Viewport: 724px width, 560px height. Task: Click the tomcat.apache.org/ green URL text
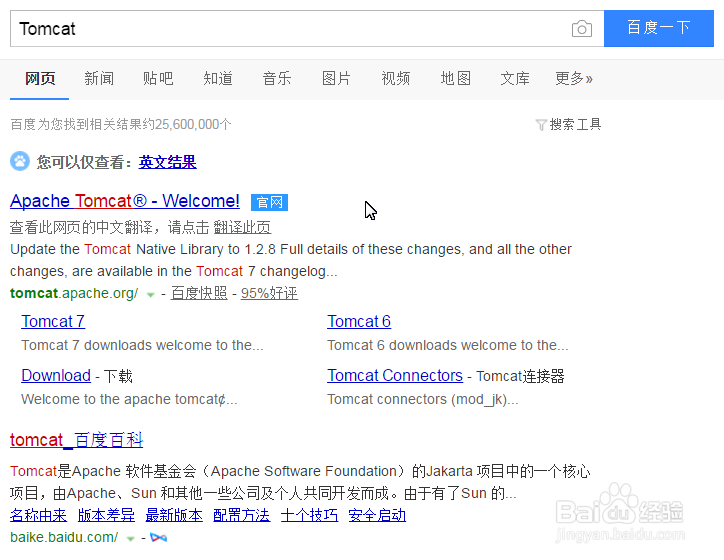click(74, 293)
